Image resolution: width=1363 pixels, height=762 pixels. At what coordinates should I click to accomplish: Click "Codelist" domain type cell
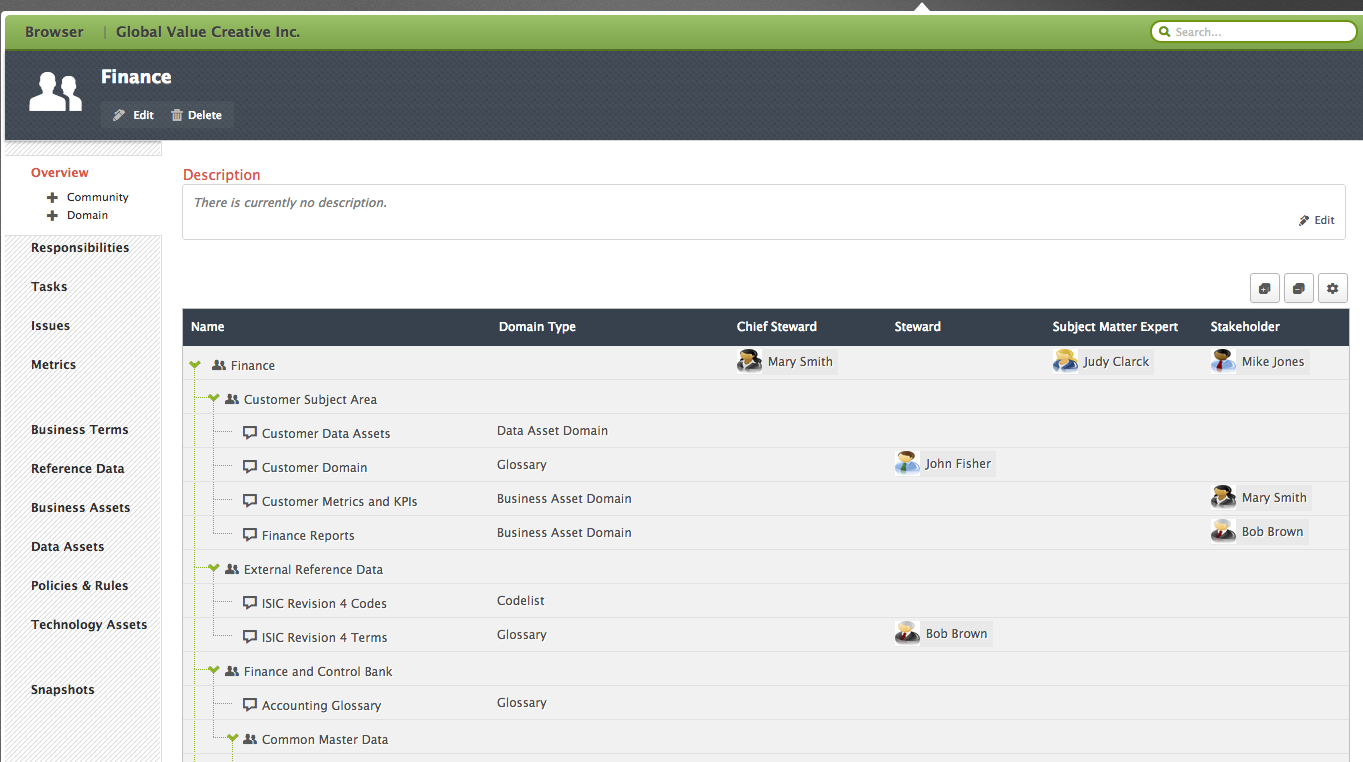tap(521, 601)
